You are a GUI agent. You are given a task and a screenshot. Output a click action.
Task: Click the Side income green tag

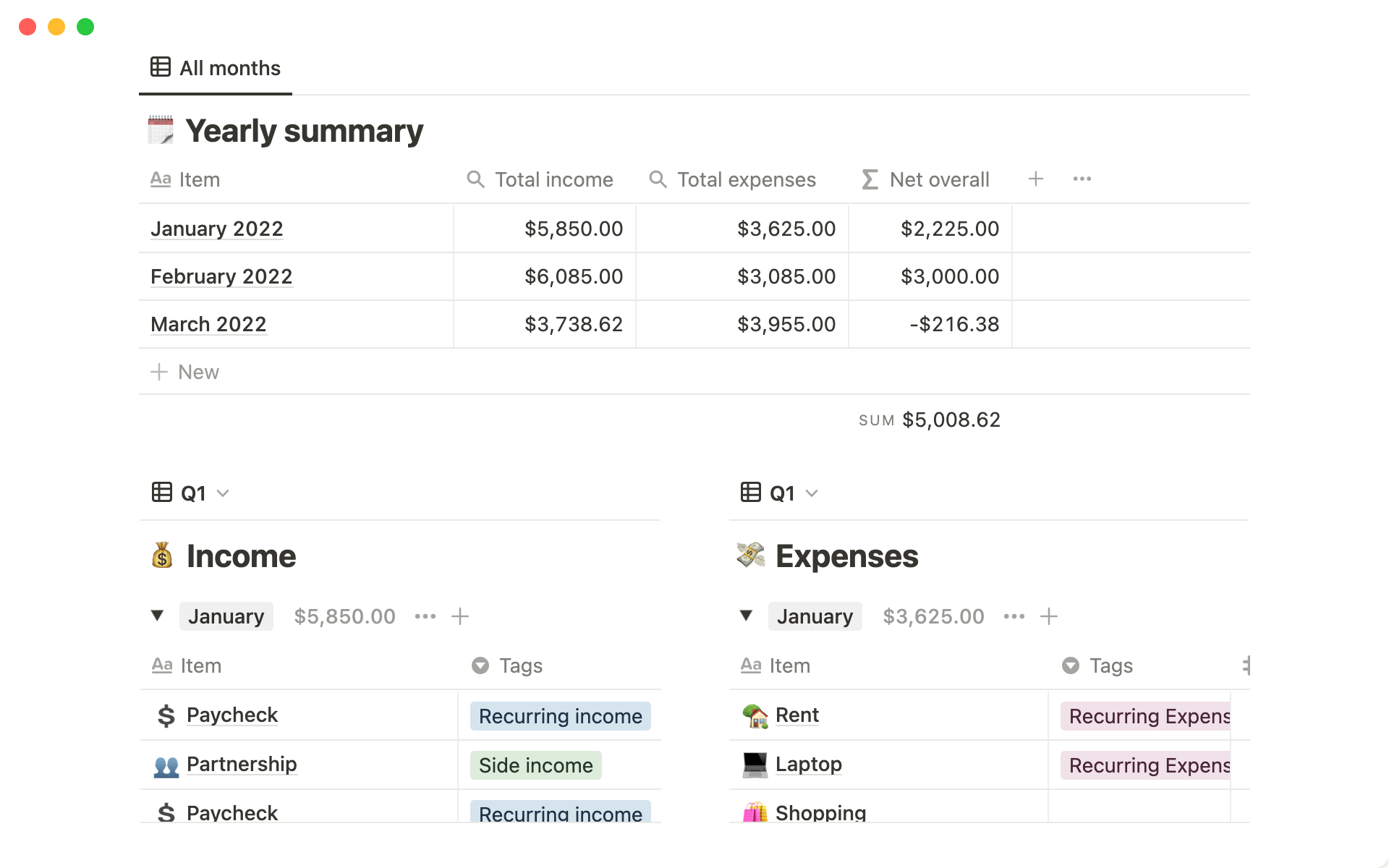point(535,765)
